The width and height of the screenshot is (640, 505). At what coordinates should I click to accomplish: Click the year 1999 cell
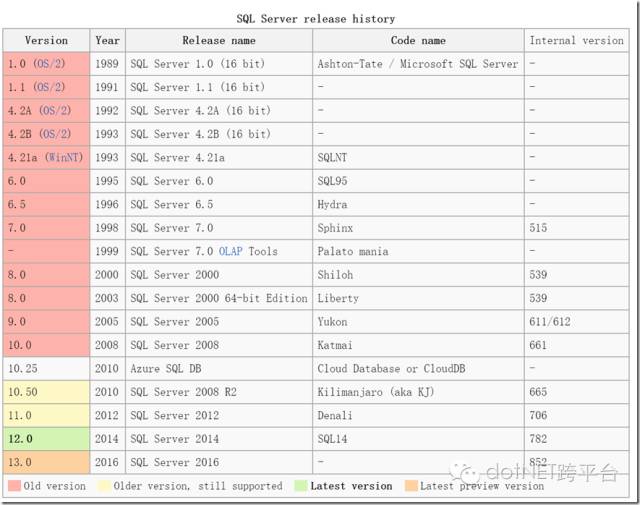click(x=108, y=251)
